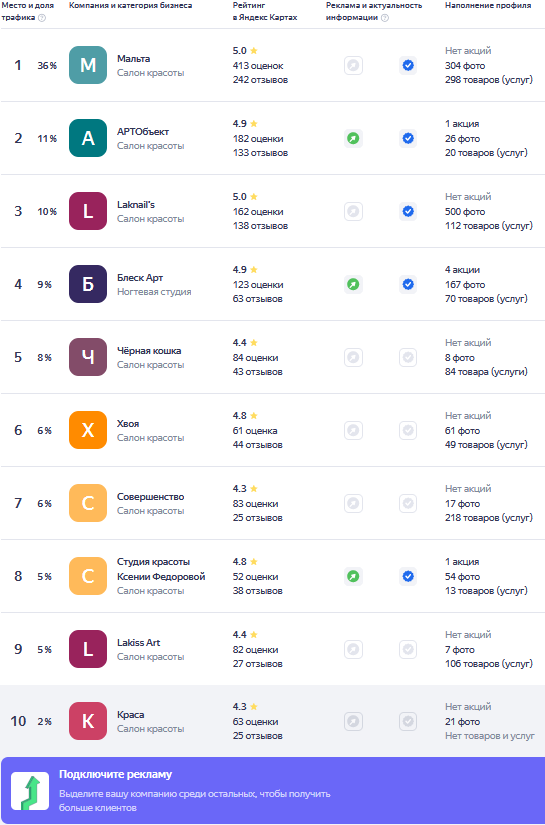Click the teal M avatar for Мальта
545x825 pixels.
88,65
